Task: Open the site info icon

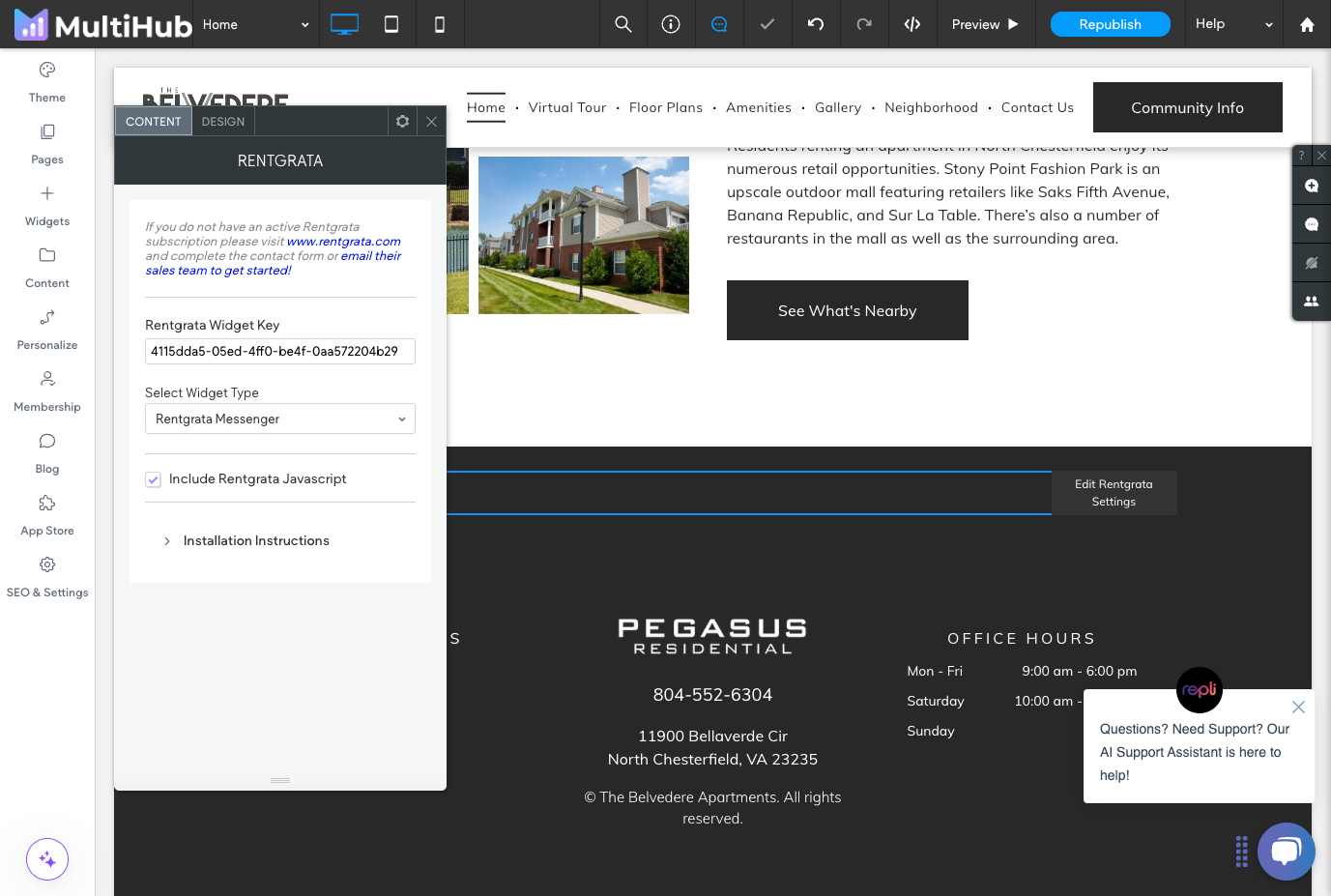Action: coord(671,24)
